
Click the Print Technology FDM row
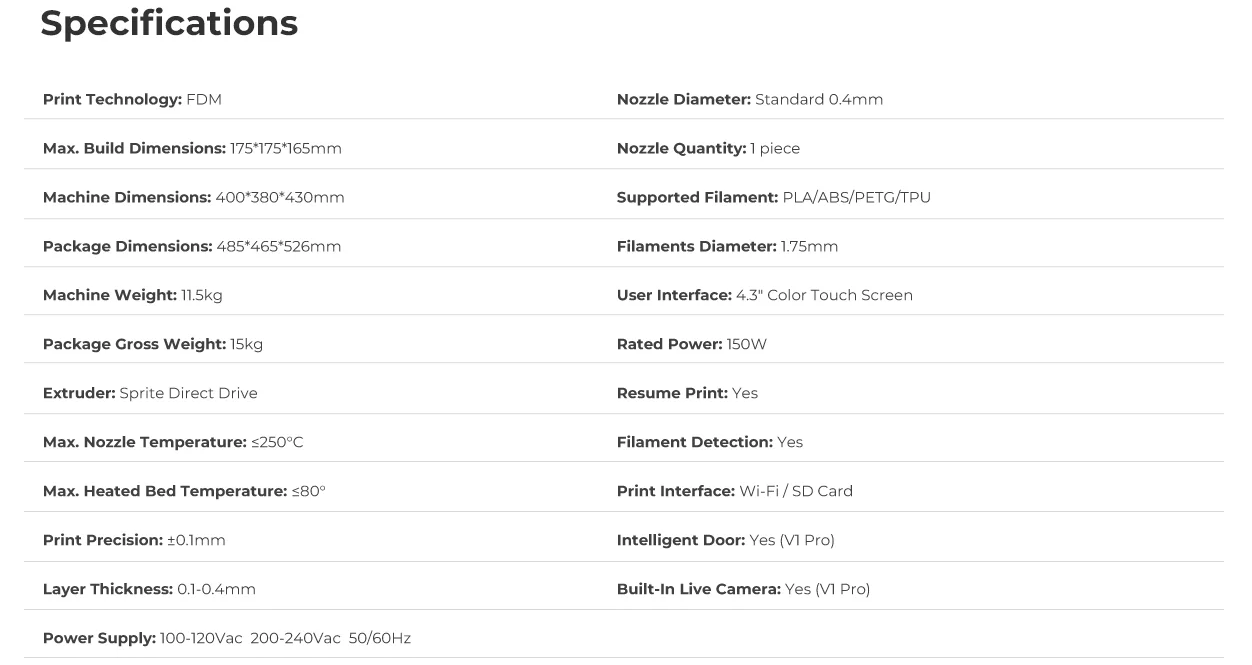[132, 99]
